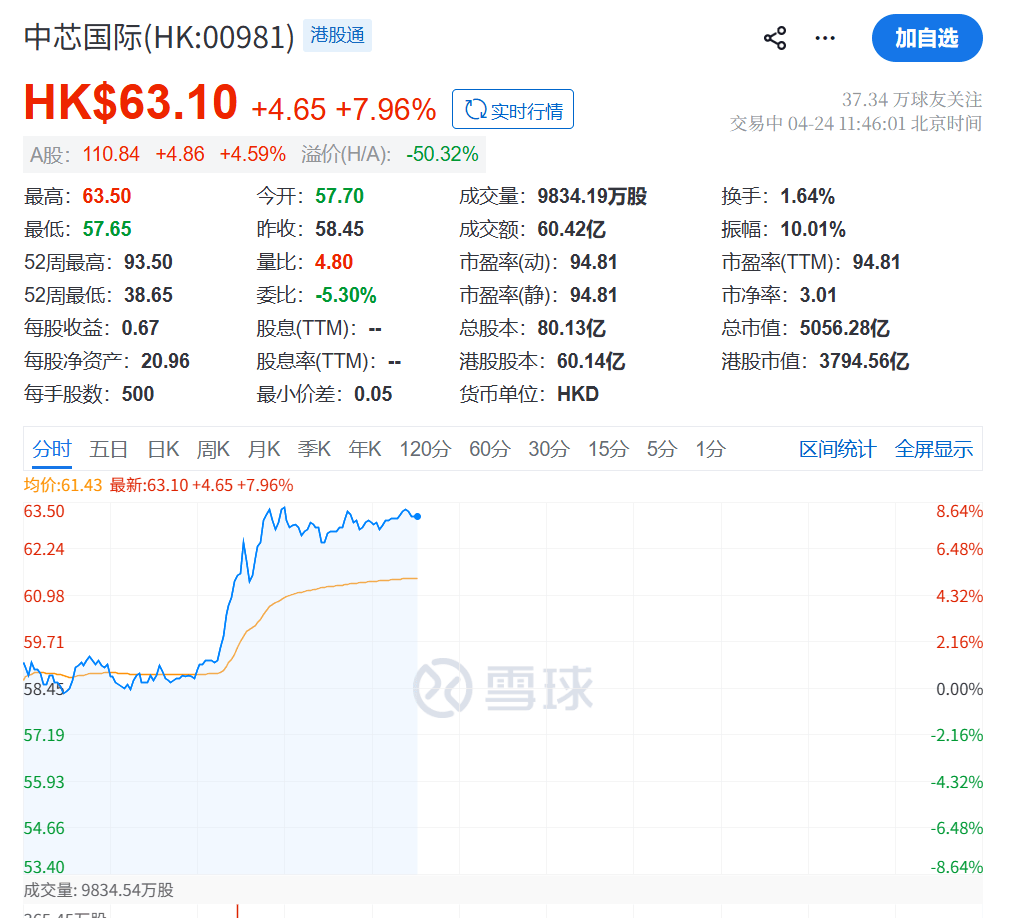Select the 15分 interval chart
1014x918 pixels.
pyautogui.click(x=607, y=449)
